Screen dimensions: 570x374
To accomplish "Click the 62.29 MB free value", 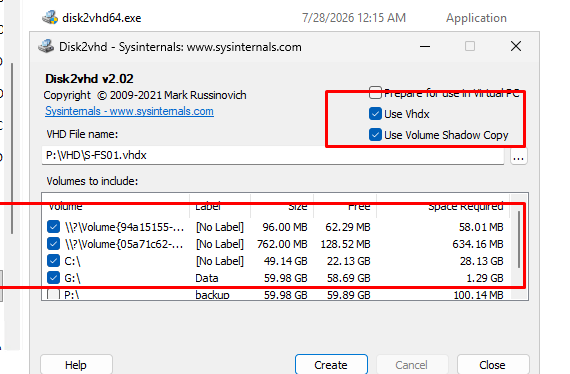I will click(348, 227).
